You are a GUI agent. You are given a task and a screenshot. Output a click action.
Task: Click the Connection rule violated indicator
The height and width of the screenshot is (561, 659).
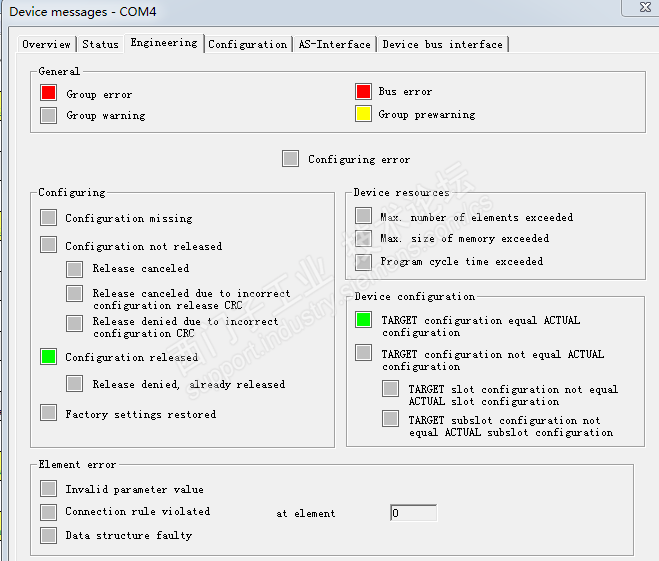48,512
